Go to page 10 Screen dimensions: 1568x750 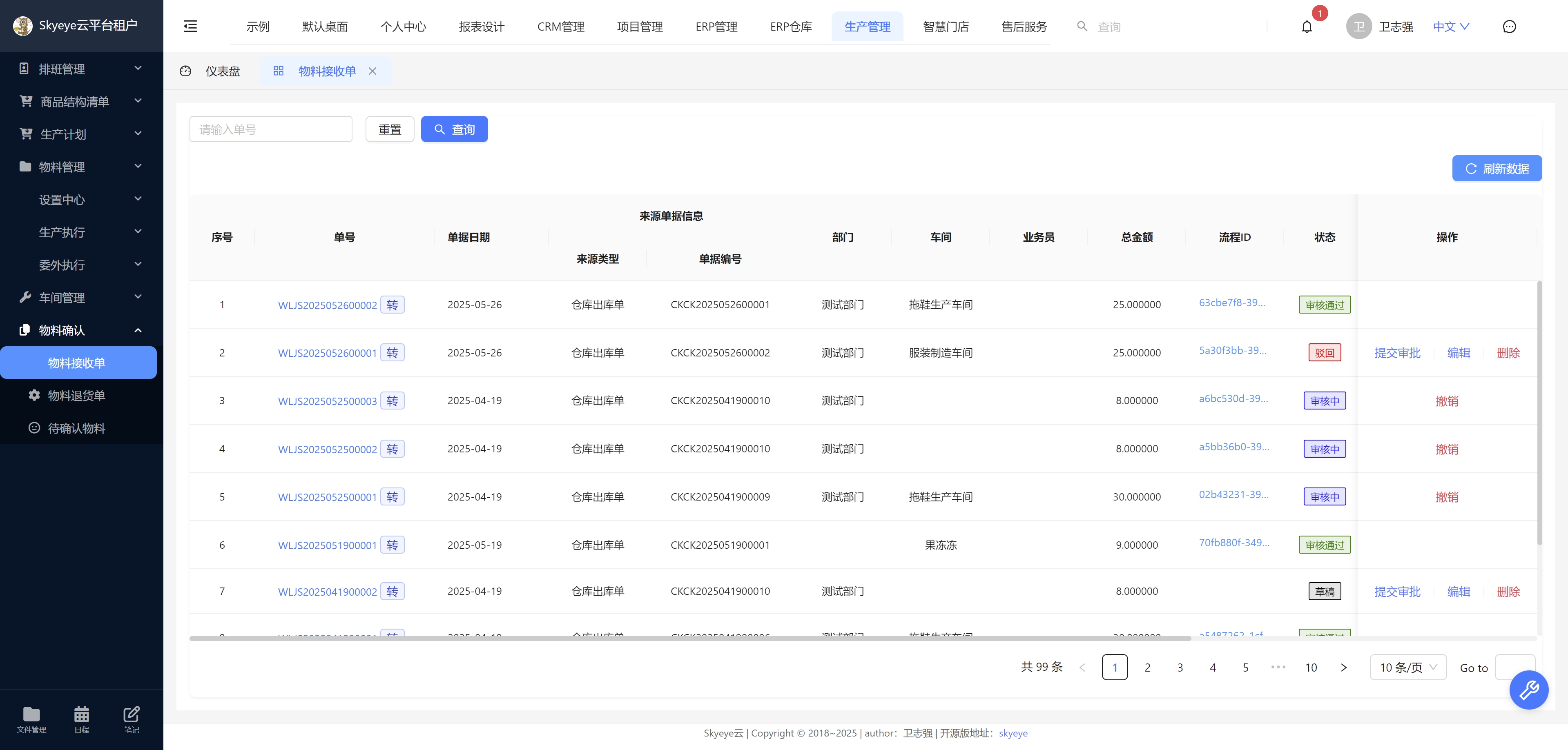tap(1311, 667)
